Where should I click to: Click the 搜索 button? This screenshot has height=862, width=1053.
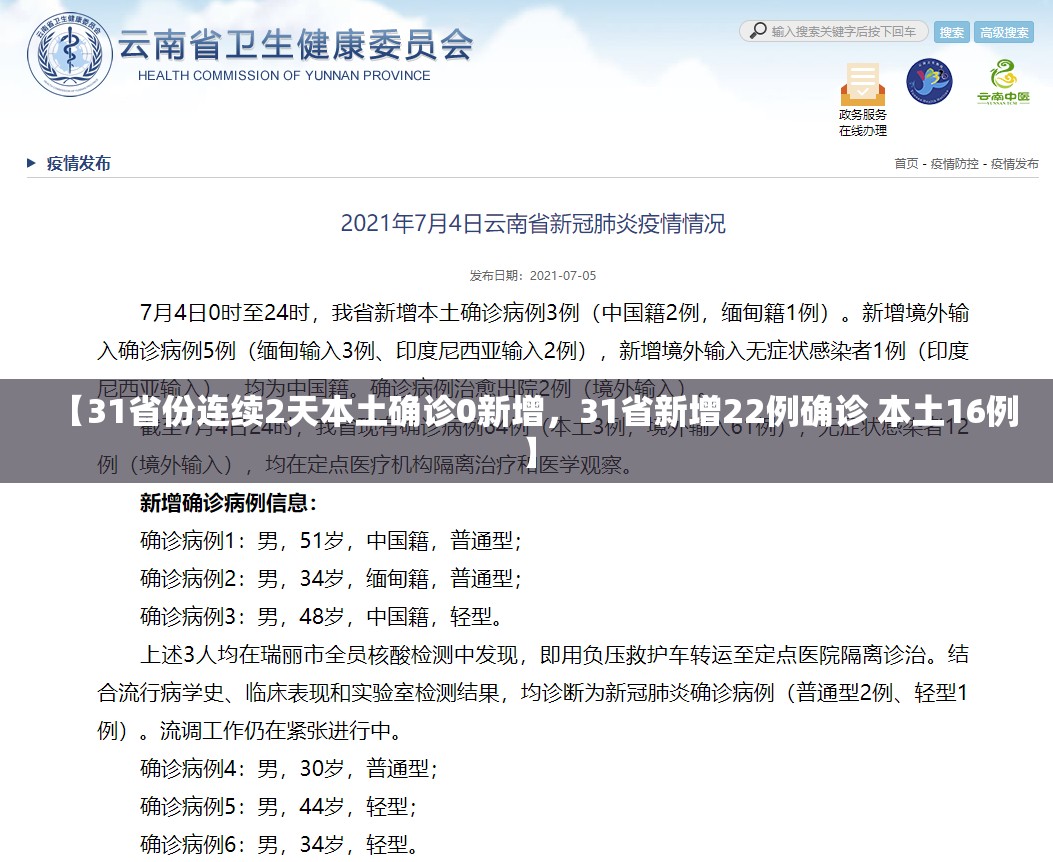click(952, 32)
